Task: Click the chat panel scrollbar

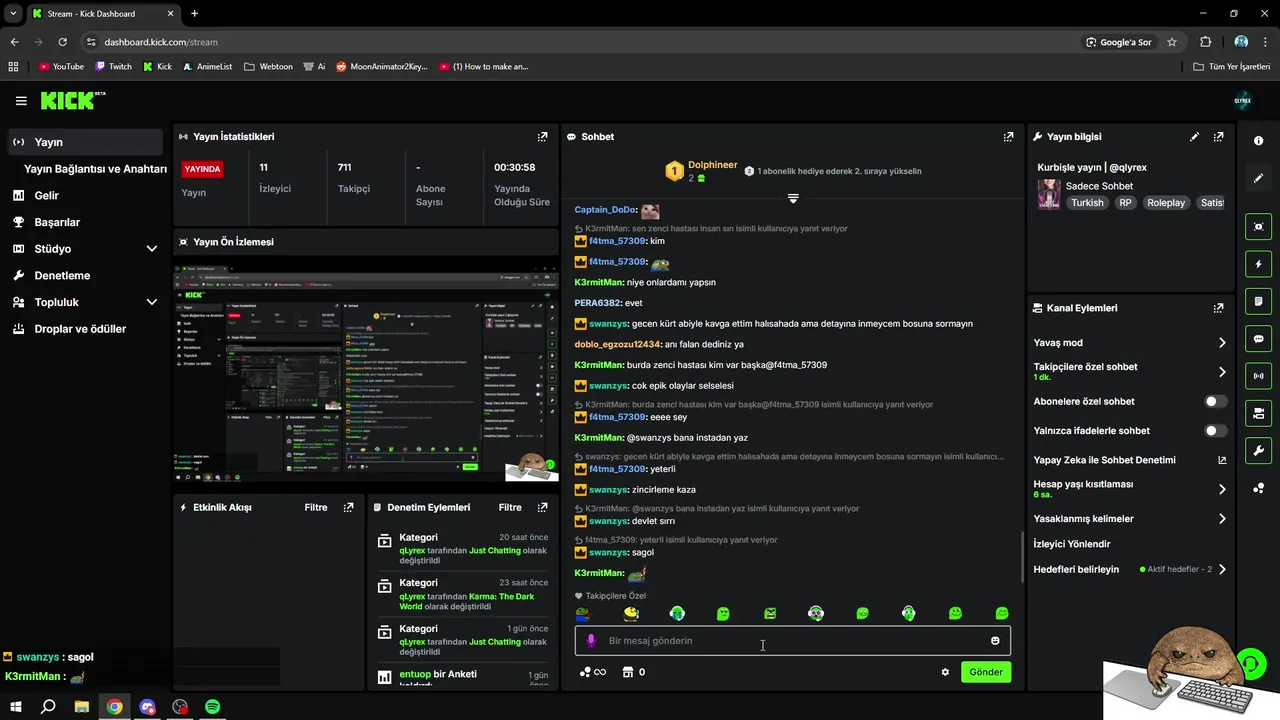Action: pyautogui.click(x=1020, y=558)
